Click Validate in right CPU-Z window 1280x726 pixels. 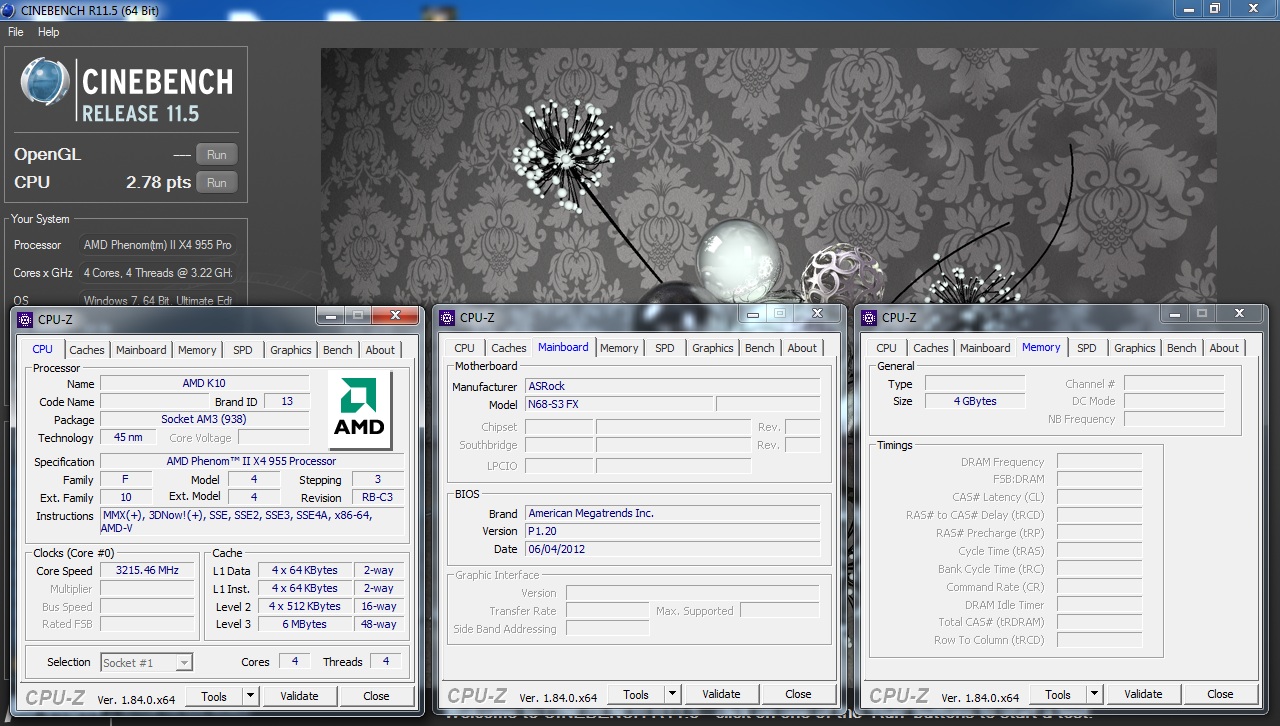1143,694
